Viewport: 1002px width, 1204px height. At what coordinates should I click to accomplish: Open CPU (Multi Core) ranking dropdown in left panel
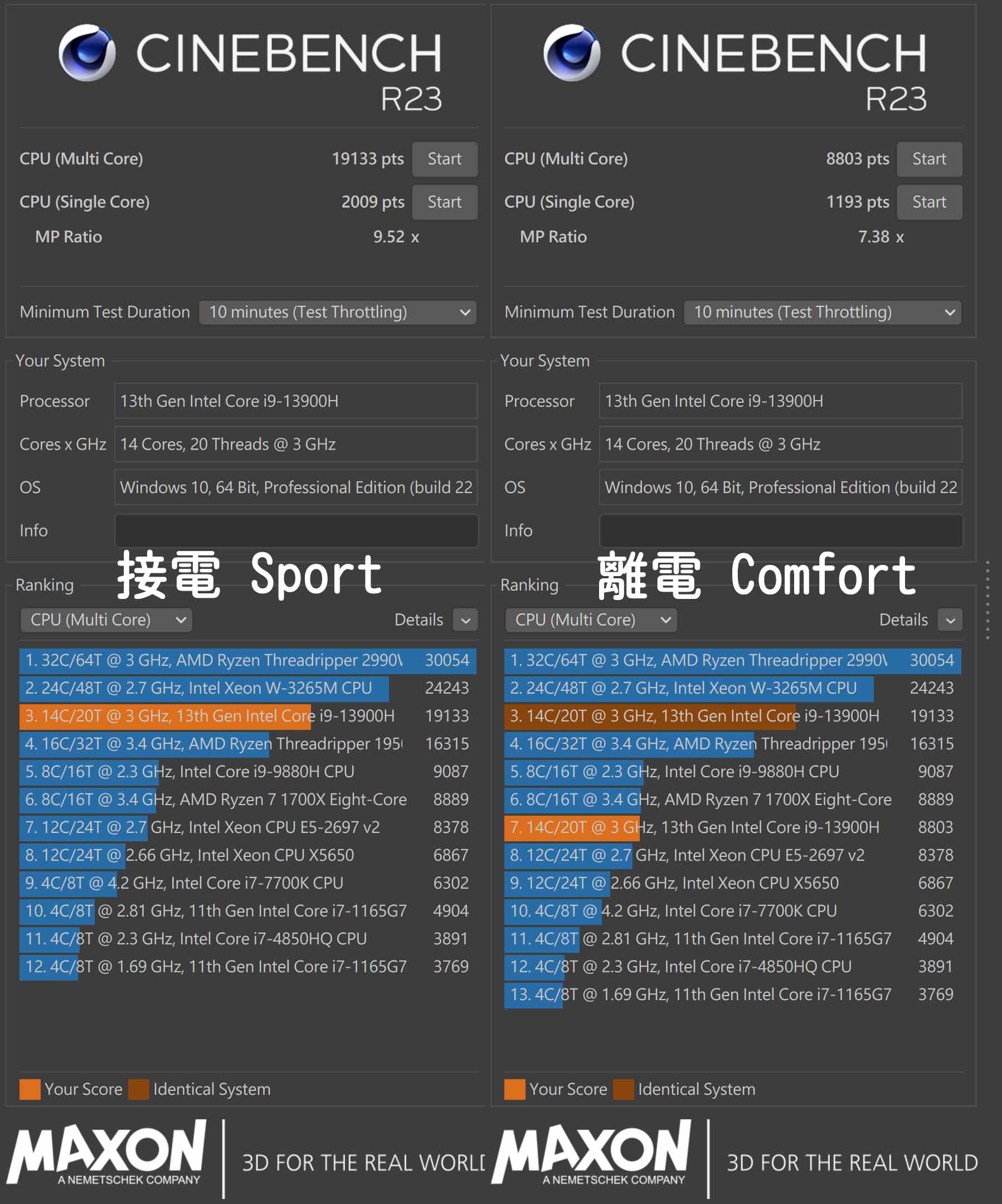pos(106,620)
